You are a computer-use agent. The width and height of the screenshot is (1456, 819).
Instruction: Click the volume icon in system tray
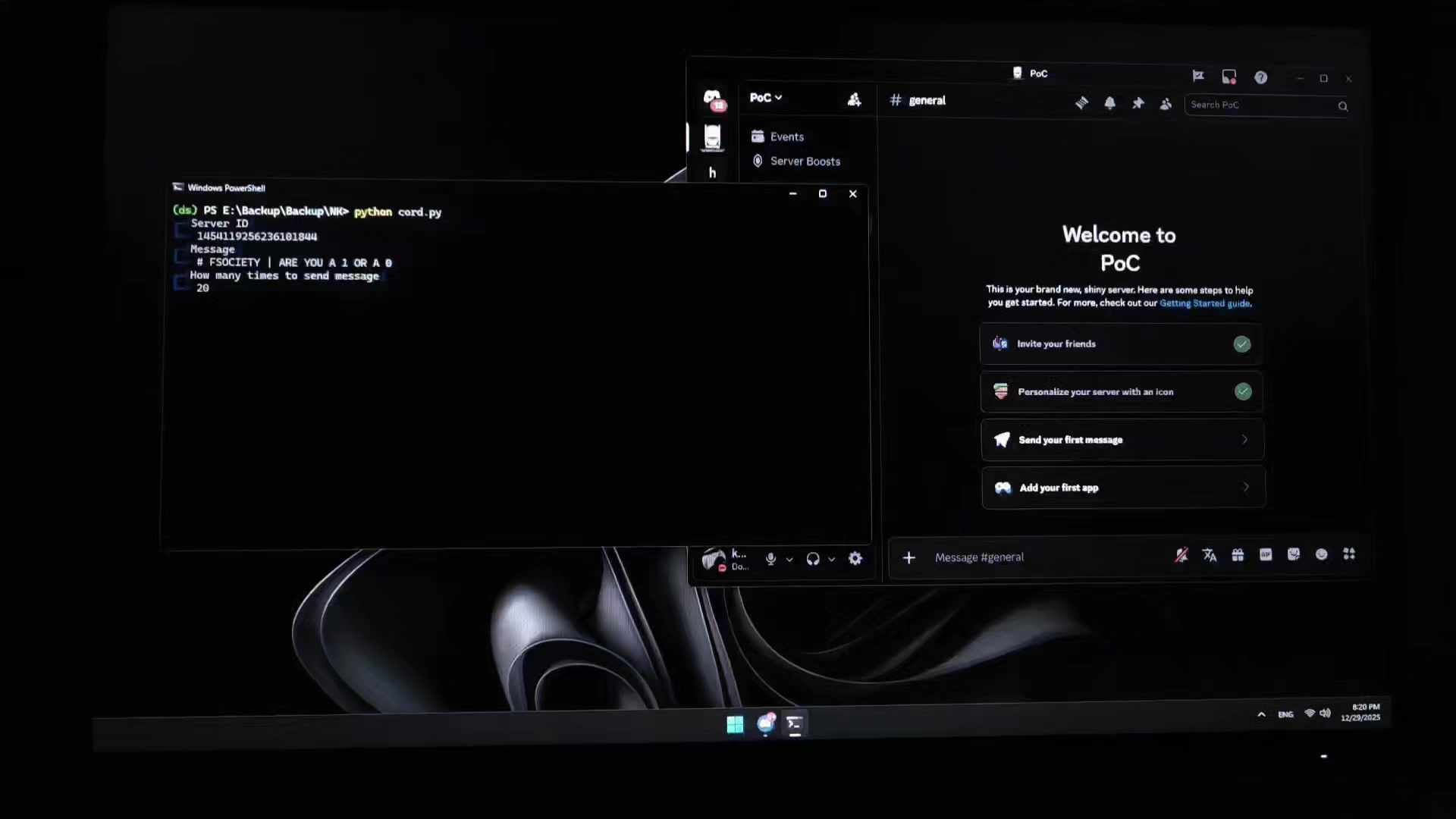tap(1325, 713)
